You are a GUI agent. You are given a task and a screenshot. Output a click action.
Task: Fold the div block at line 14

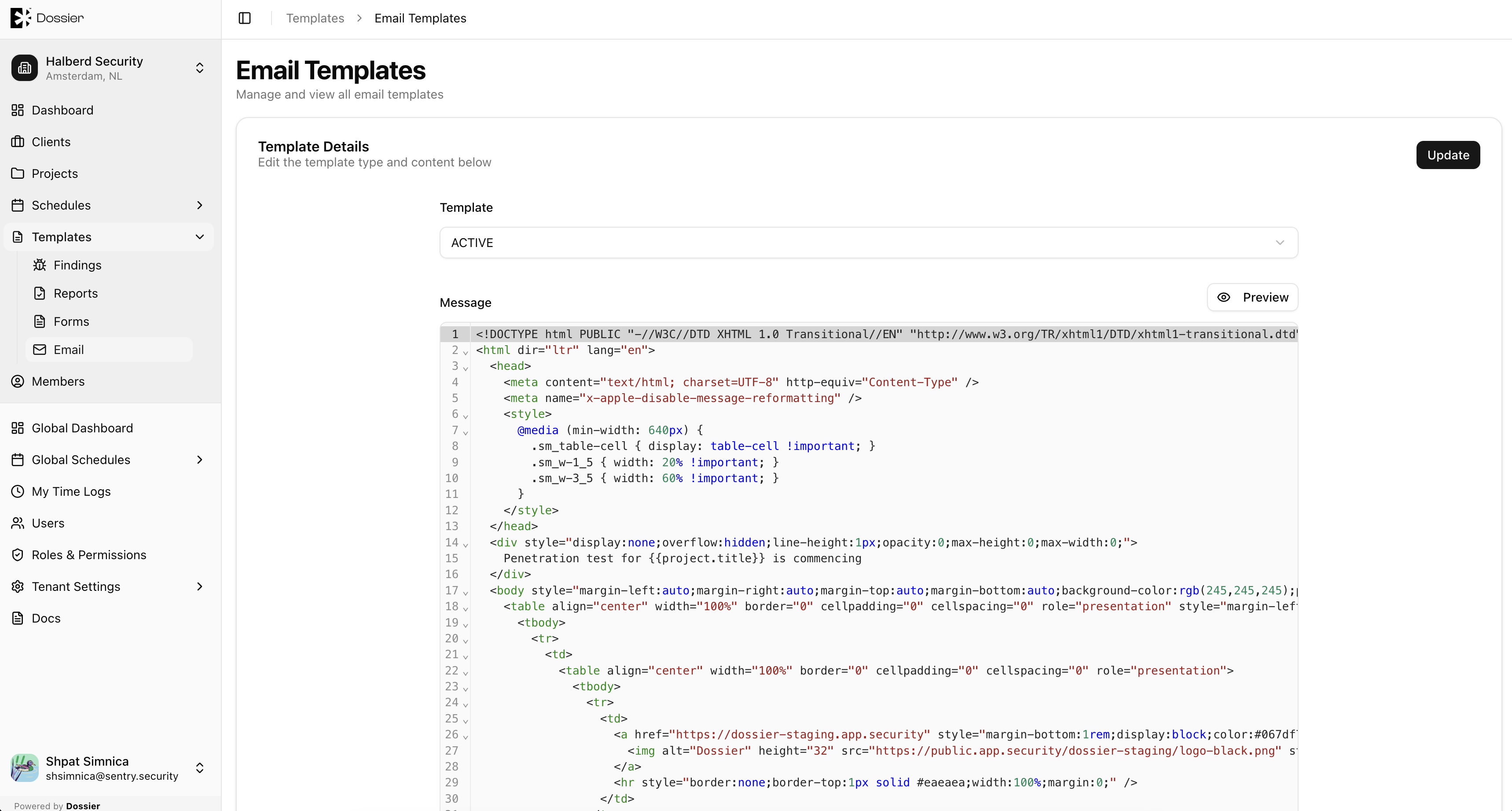pyautogui.click(x=466, y=544)
